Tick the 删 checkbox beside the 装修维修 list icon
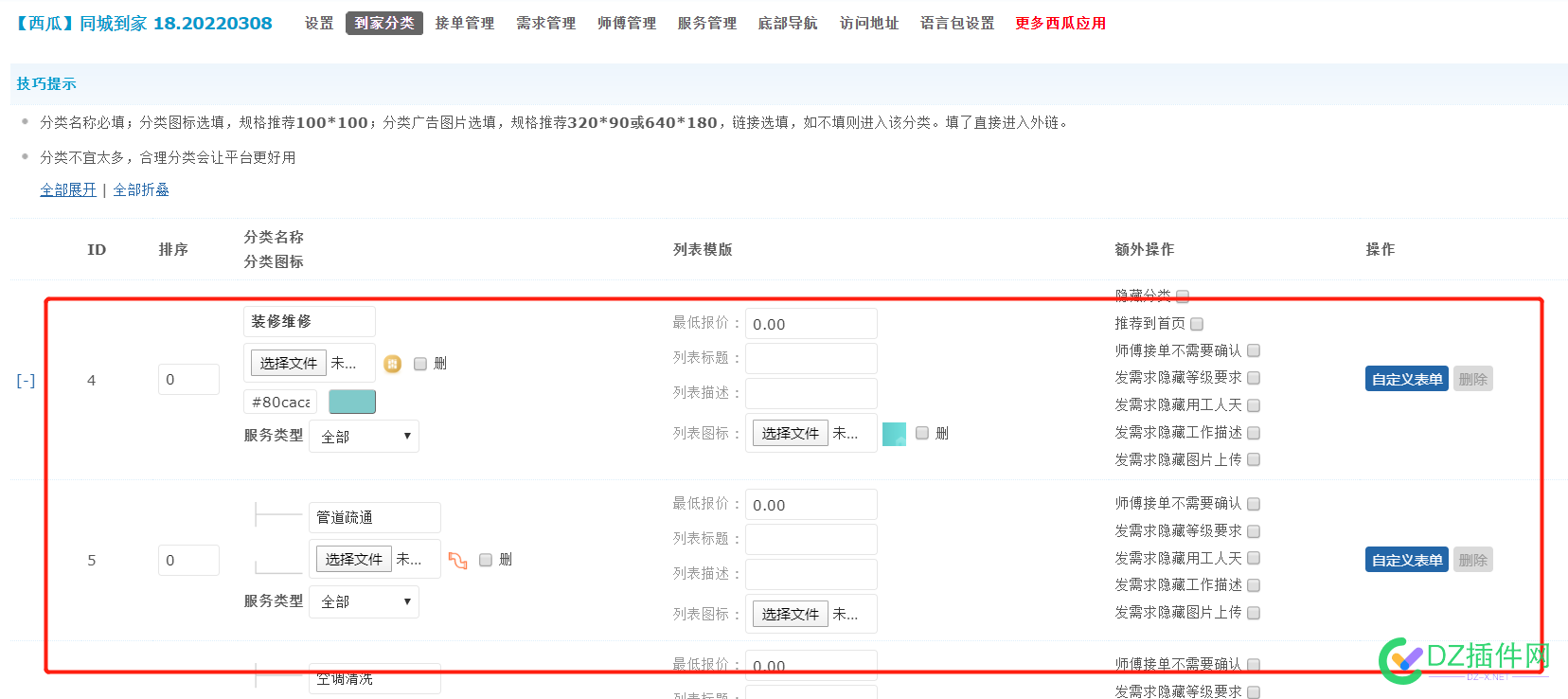Screen dimensions: 1568x699 click(922, 433)
